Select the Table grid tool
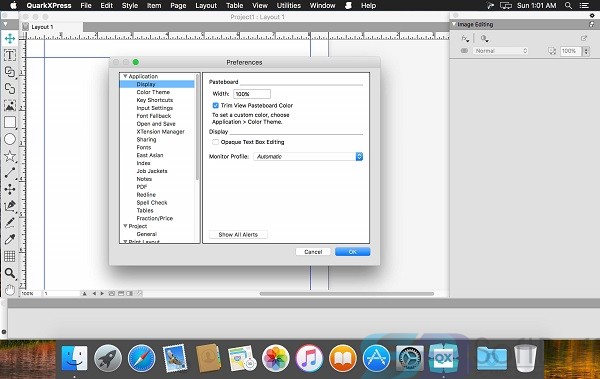600x379 pixels. (10, 256)
